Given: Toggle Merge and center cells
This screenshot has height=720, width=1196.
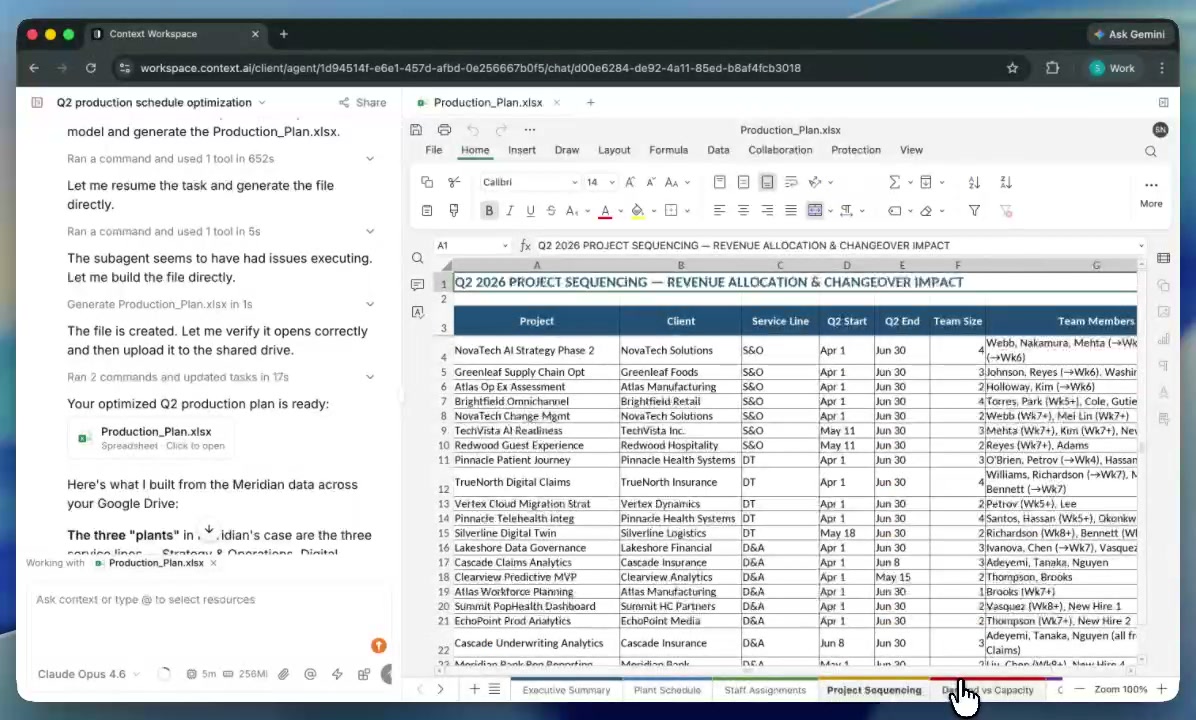Looking at the screenshot, I should click(x=815, y=211).
